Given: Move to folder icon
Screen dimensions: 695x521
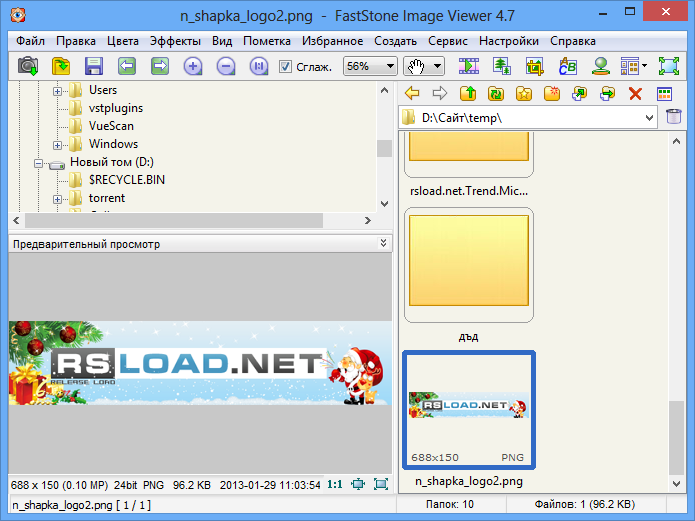Looking at the screenshot, I should pyautogui.click(x=608, y=94).
